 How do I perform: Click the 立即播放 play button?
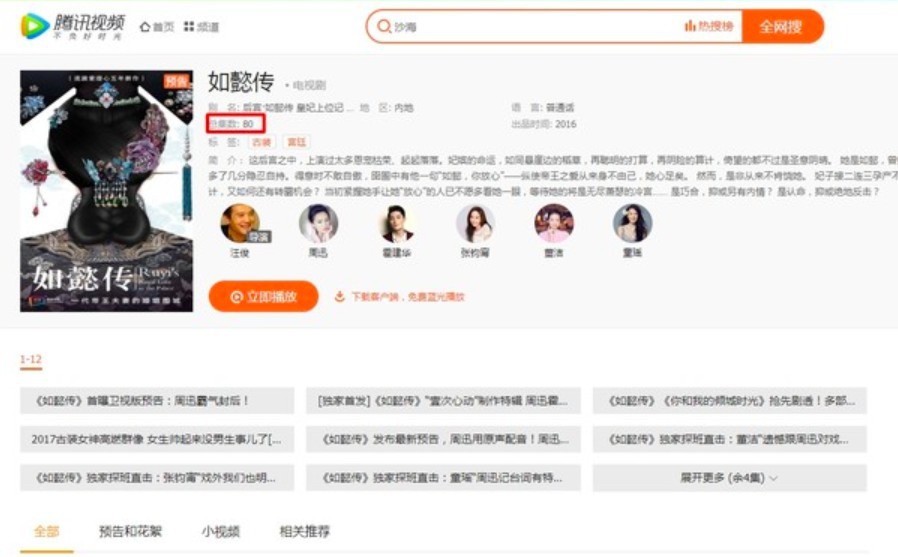click(263, 297)
